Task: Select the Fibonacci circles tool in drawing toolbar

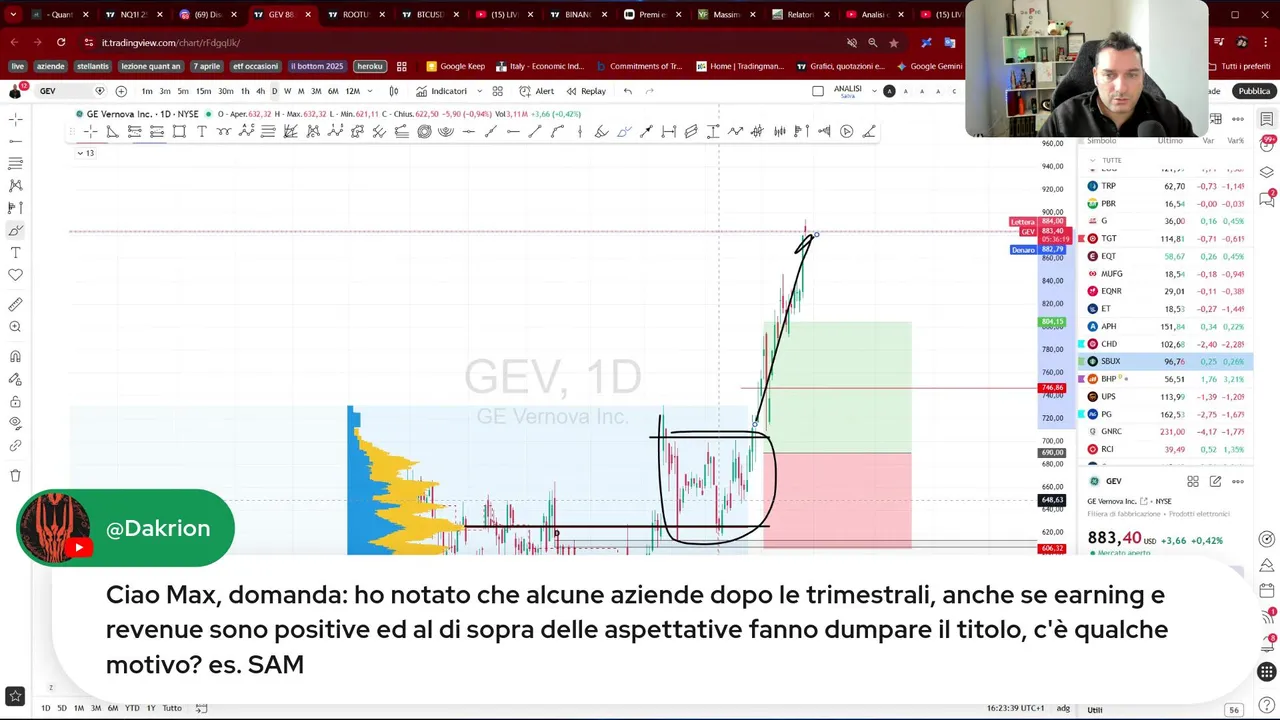Action: (424, 132)
